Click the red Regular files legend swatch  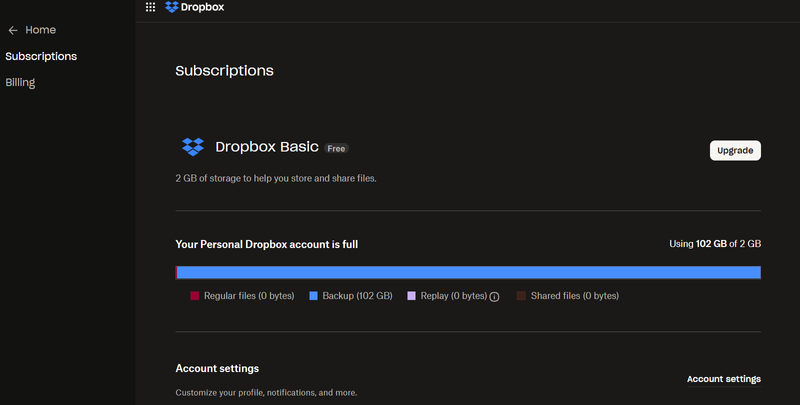point(195,296)
